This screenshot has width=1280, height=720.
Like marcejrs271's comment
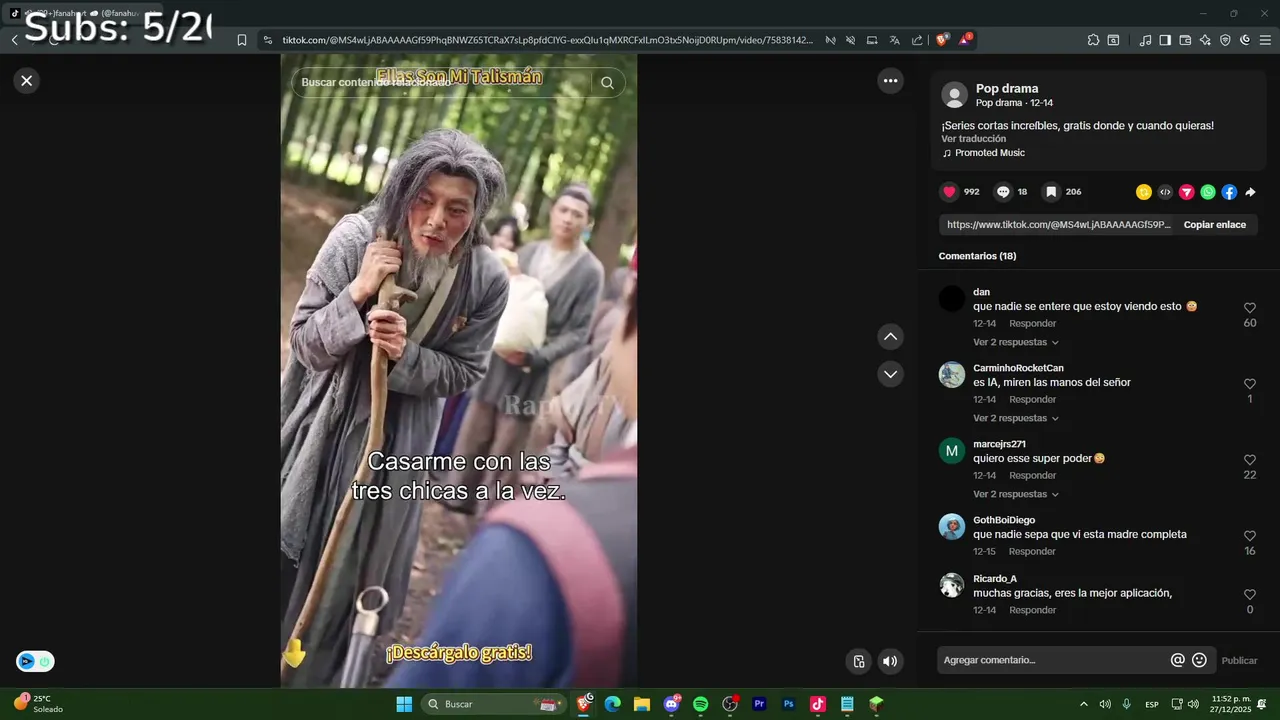1249,460
